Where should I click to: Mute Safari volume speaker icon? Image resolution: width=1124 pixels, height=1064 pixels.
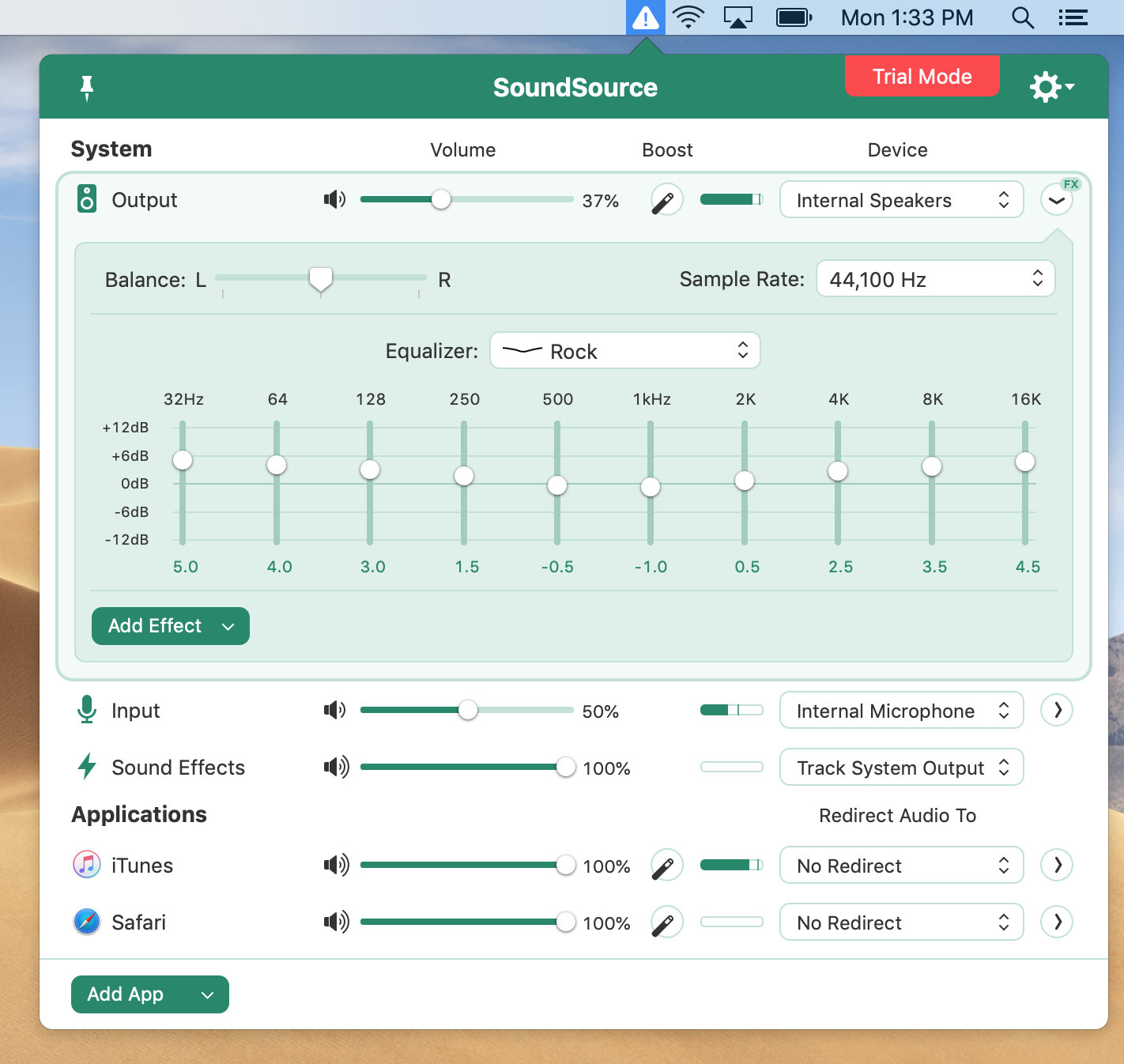tap(336, 922)
